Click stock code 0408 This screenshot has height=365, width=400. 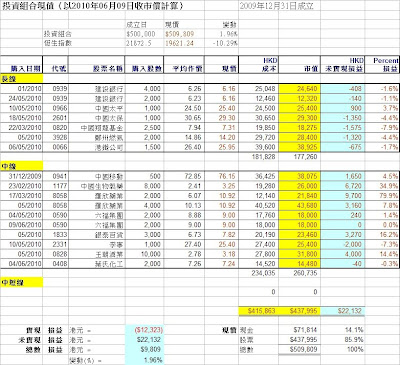pos(60,264)
